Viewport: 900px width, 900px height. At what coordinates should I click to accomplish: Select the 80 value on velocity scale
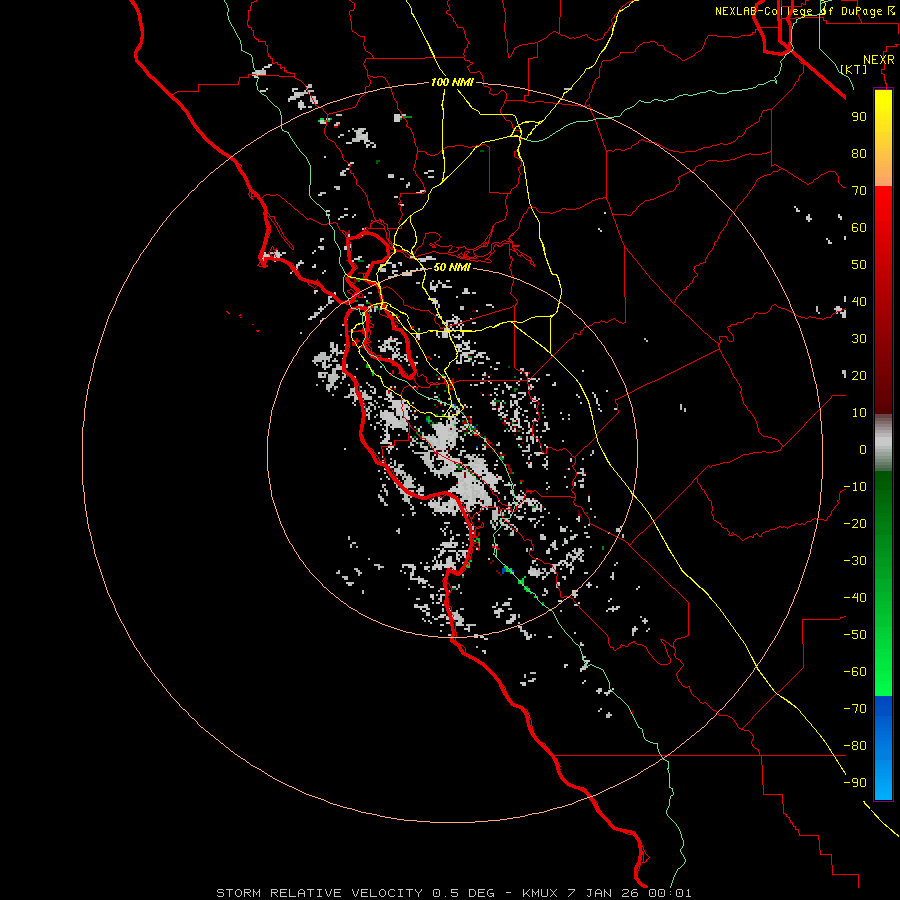tap(859, 153)
